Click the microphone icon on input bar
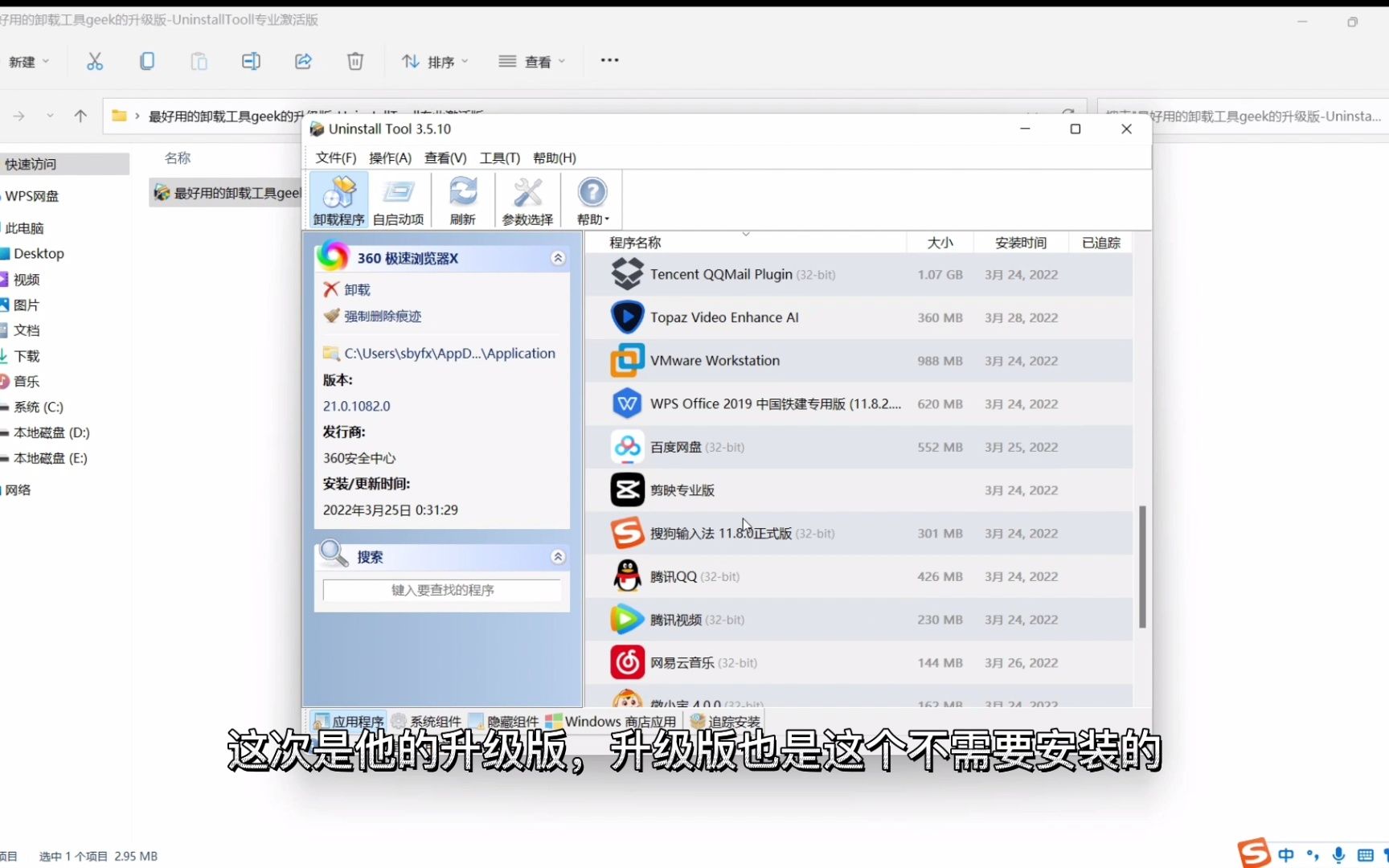Screen dimensions: 1389x868 coord(1338,855)
